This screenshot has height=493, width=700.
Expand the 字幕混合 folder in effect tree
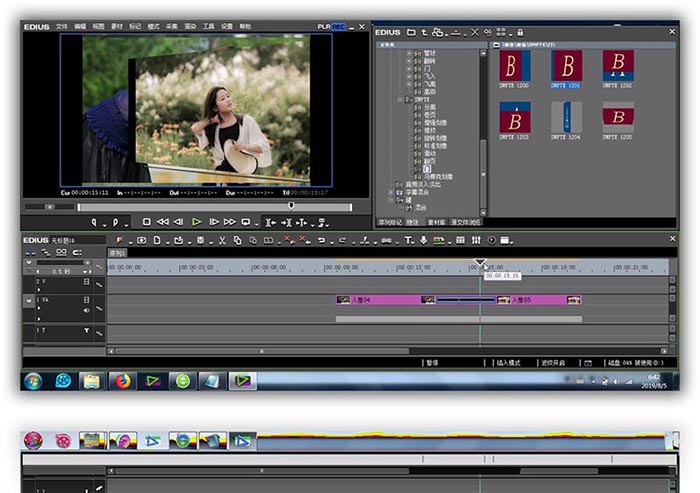point(391,192)
